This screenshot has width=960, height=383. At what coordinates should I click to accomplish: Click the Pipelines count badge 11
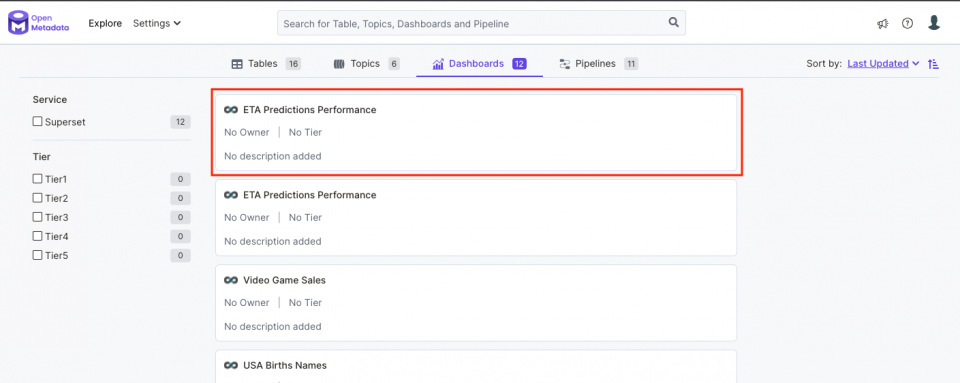pos(631,64)
